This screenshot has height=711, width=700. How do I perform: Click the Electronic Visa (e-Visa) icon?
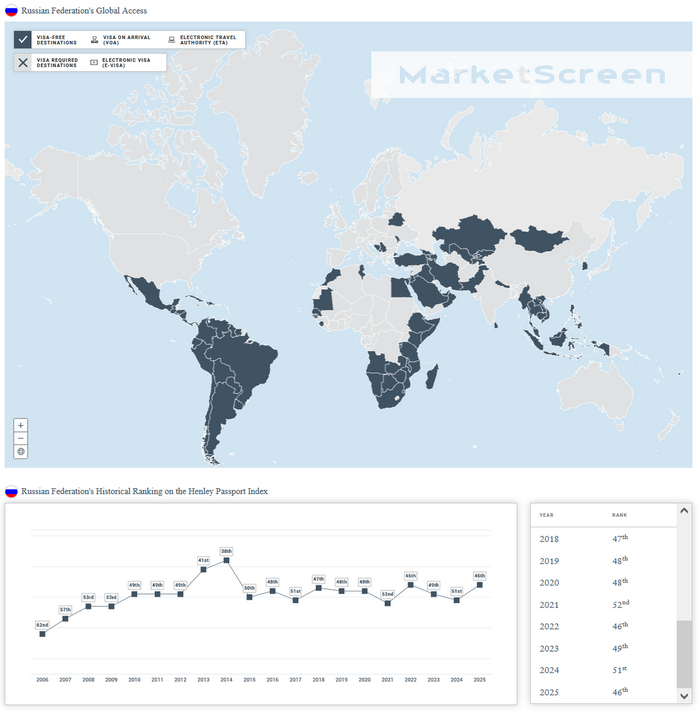click(94, 62)
